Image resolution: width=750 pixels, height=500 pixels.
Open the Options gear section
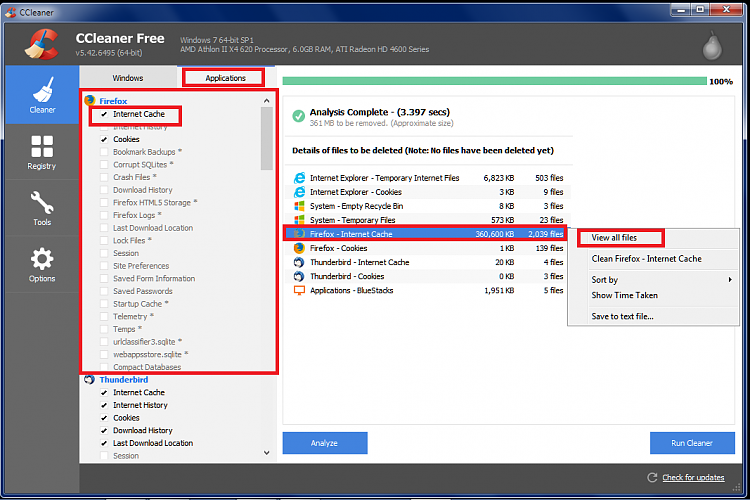click(x=42, y=264)
